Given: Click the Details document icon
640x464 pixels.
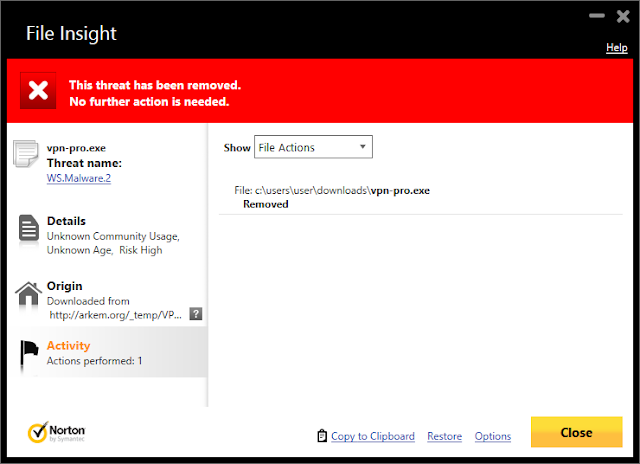Looking at the screenshot, I should pos(29,228).
